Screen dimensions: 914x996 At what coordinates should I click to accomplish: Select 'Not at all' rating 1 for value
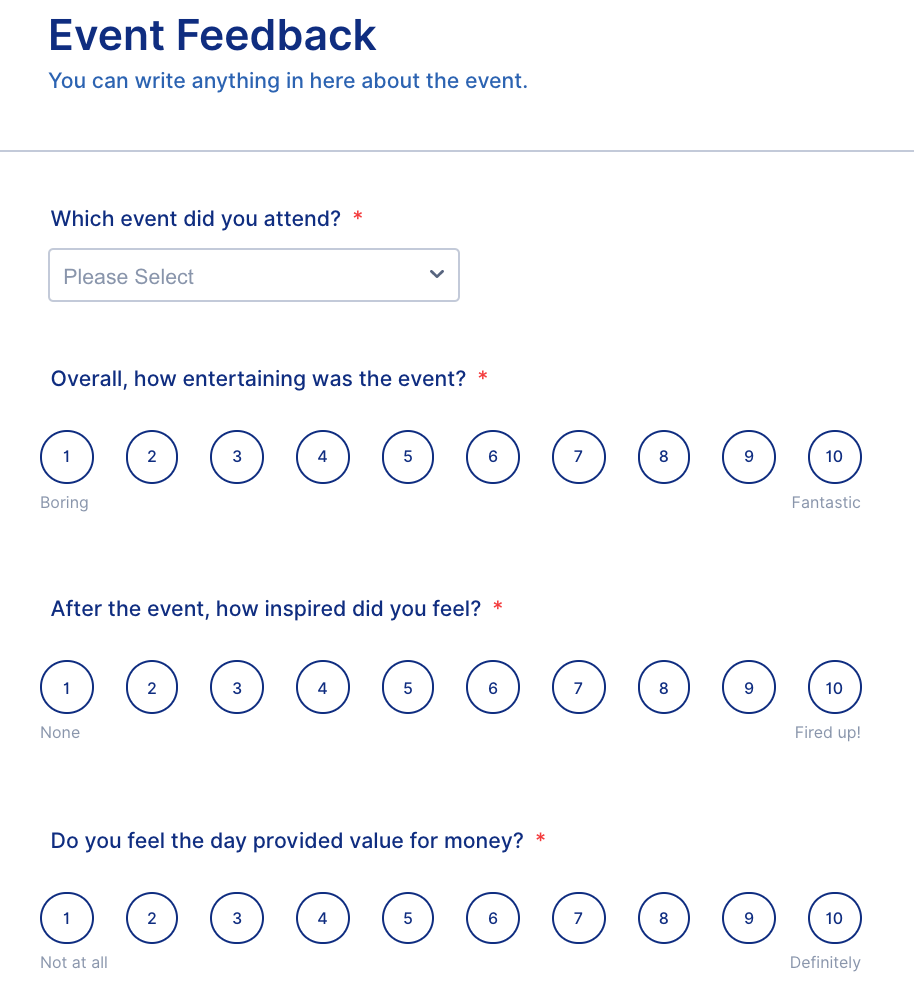(x=66, y=918)
